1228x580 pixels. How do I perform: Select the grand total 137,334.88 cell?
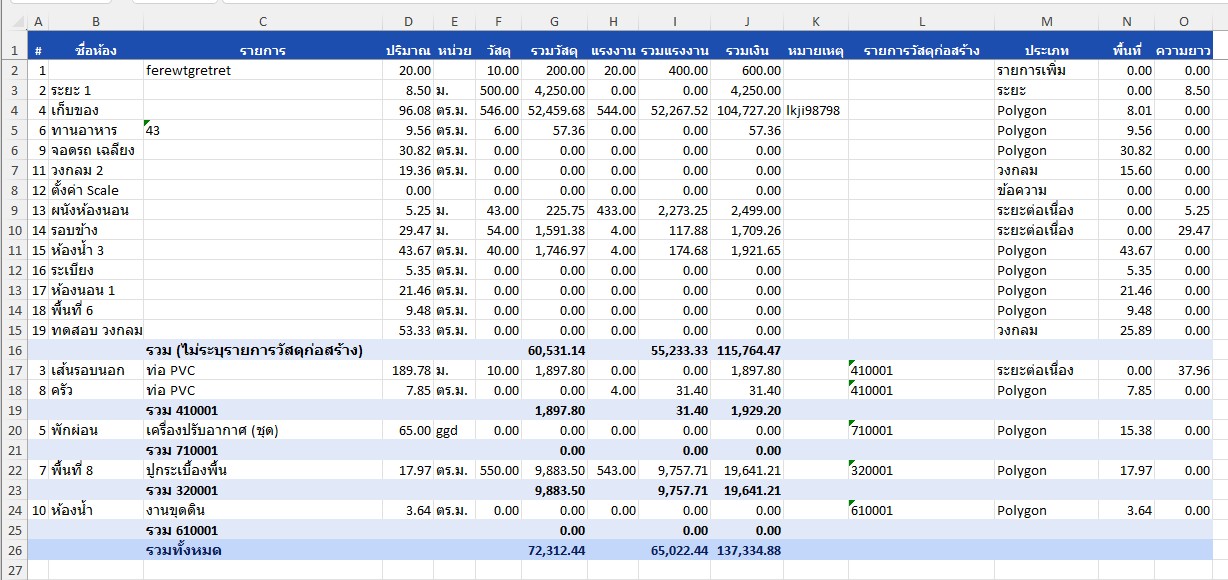coord(748,550)
